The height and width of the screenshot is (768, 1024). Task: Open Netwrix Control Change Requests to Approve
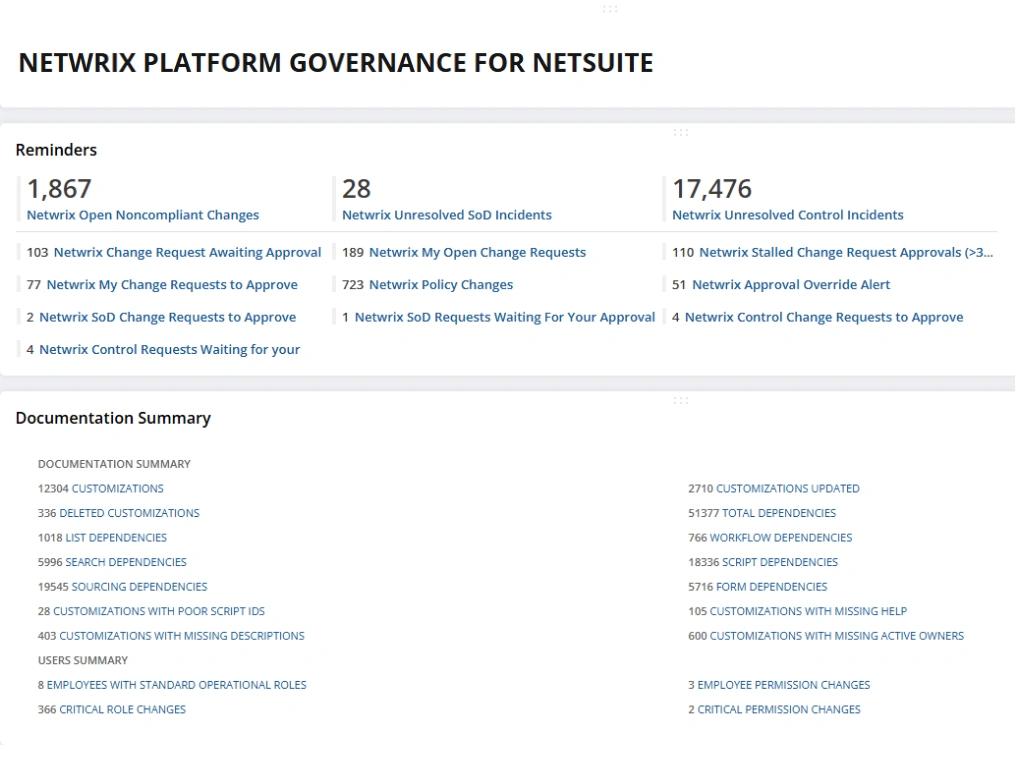pos(824,317)
